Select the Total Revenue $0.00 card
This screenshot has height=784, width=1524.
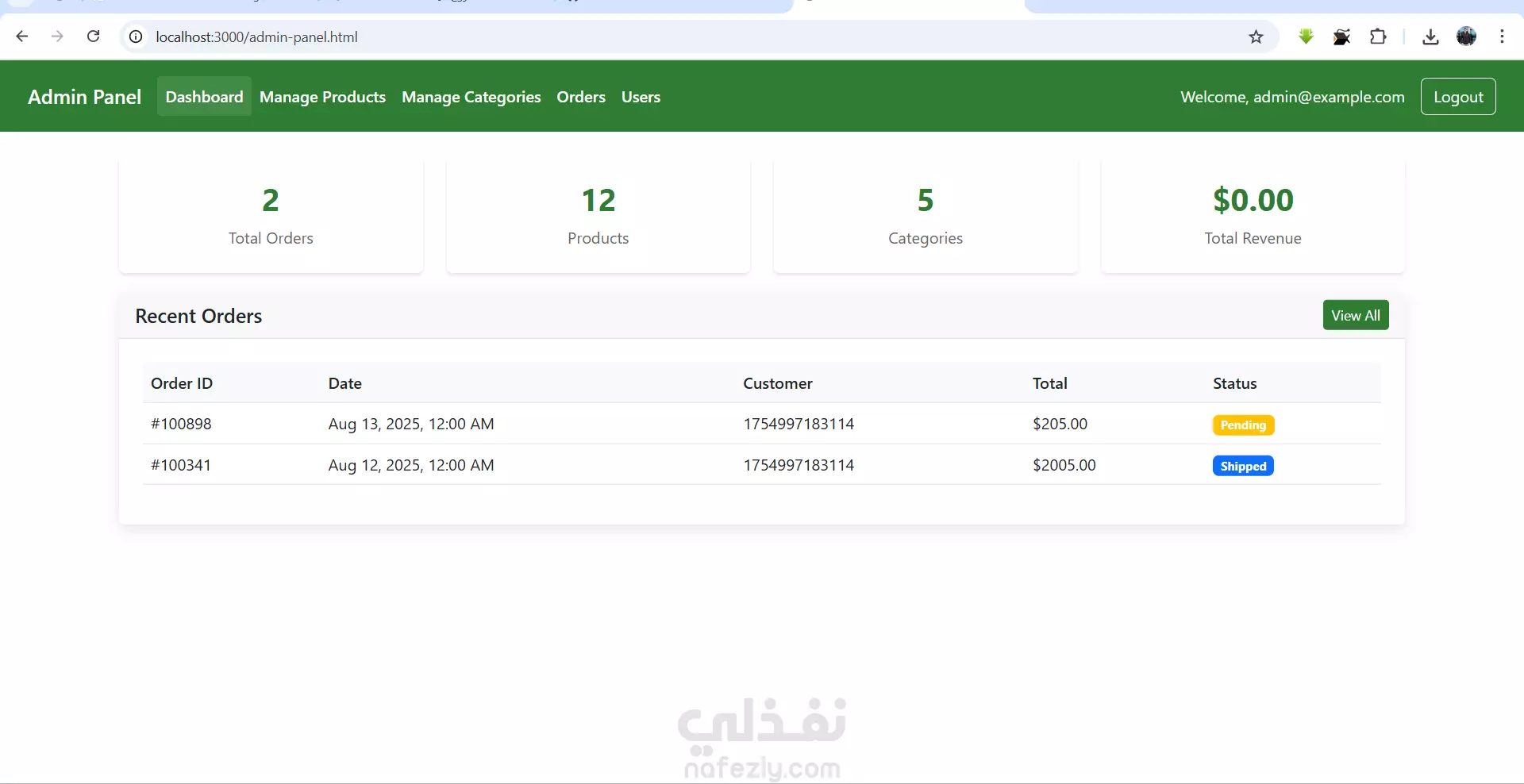pyautogui.click(x=1253, y=216)
